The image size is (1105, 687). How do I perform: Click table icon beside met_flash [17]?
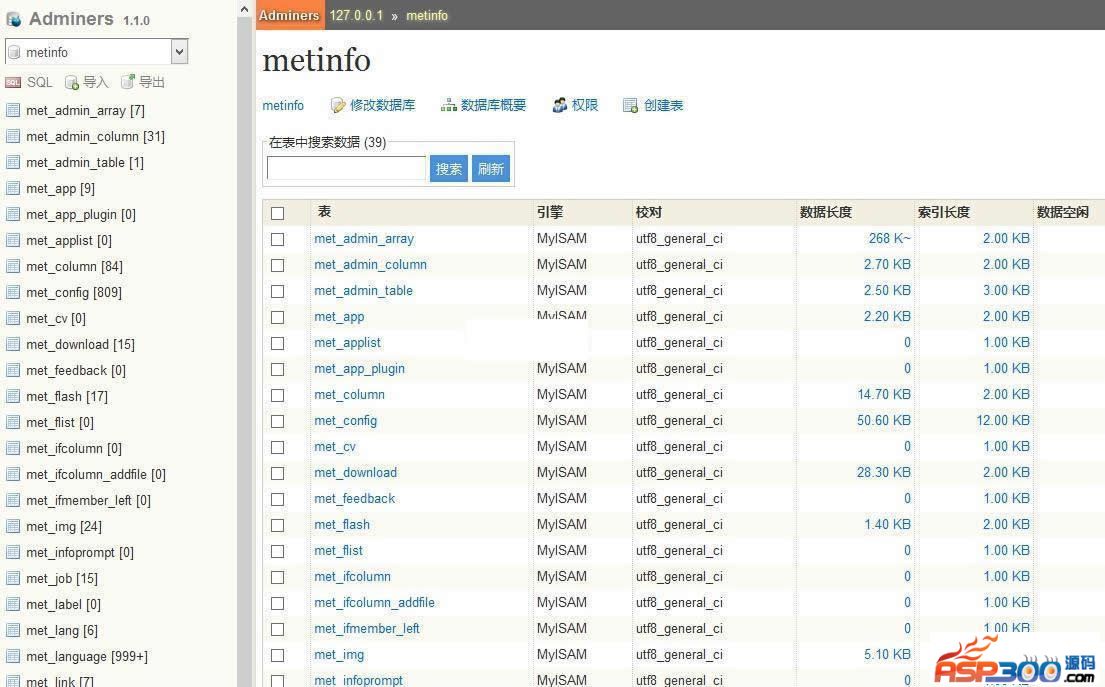(x=13, y=396)
